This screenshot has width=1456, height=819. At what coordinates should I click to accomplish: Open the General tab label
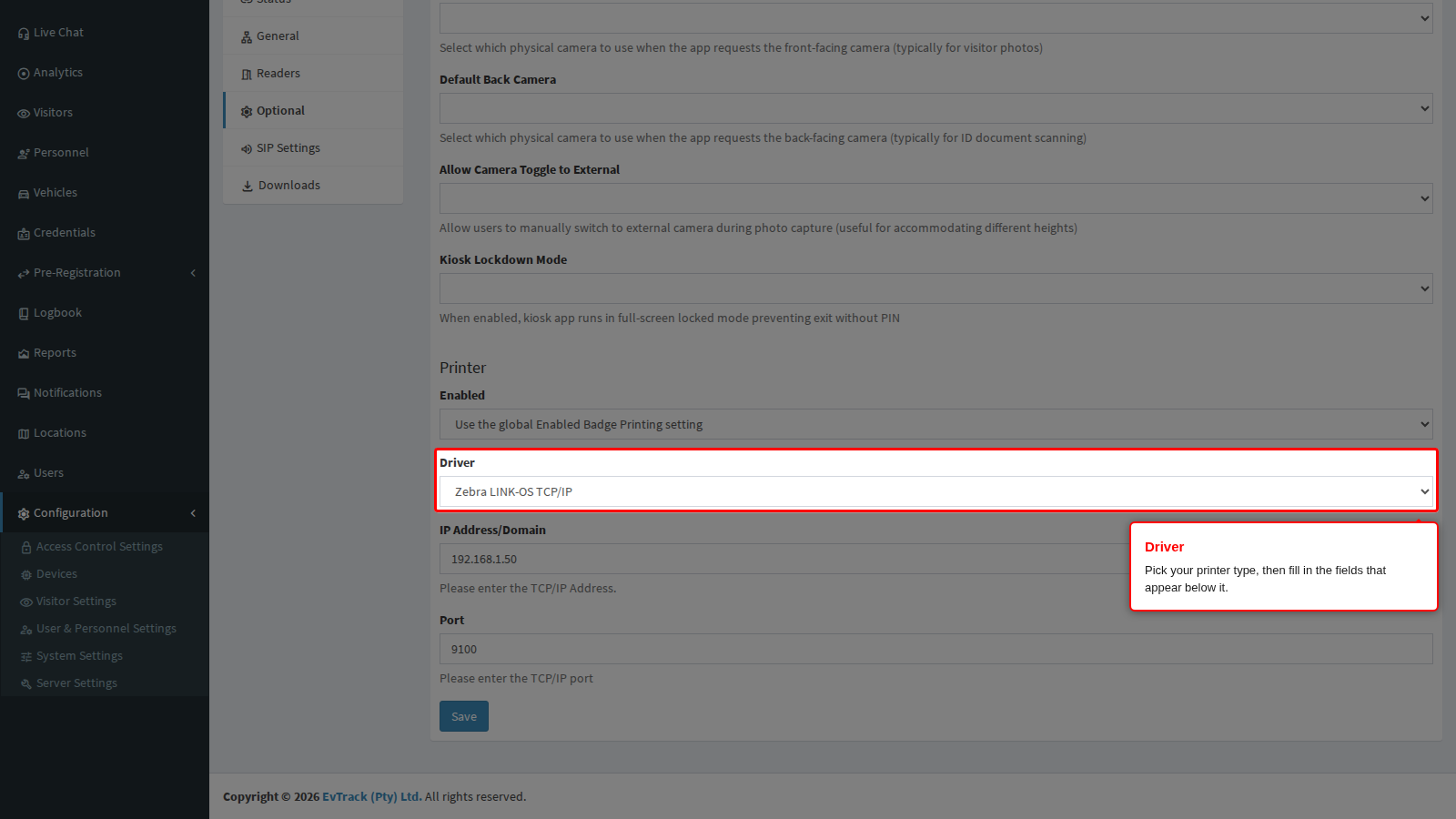[x=278, y=35]
